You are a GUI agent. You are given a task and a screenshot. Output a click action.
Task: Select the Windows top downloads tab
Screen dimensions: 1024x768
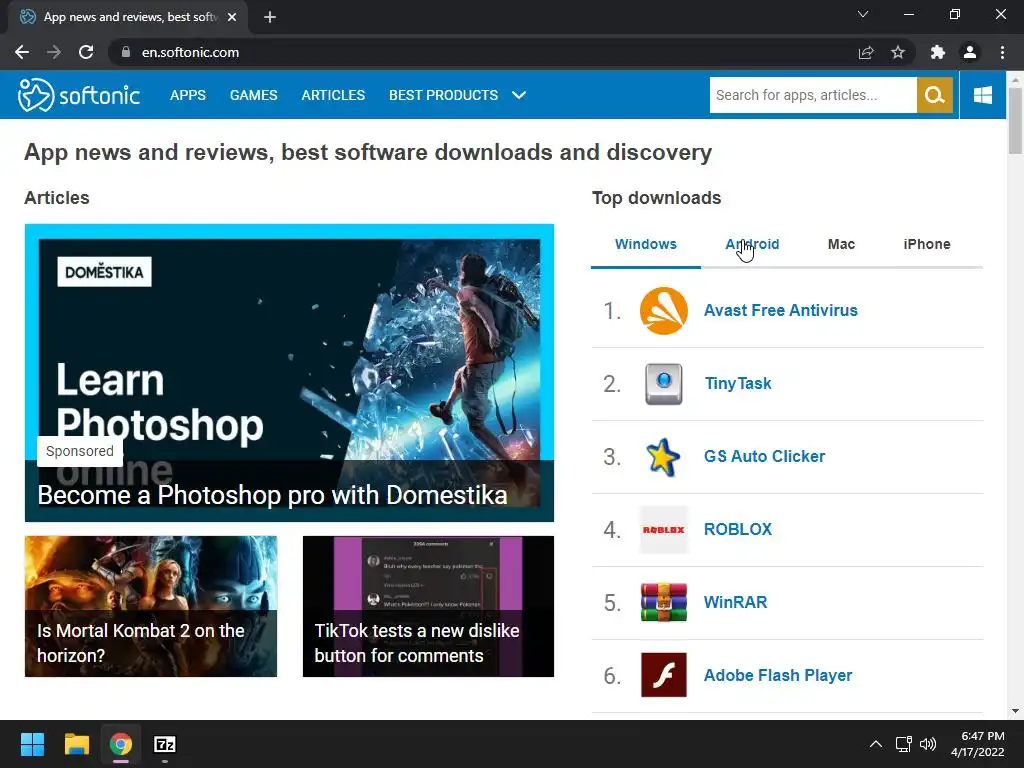pos(646,244)
